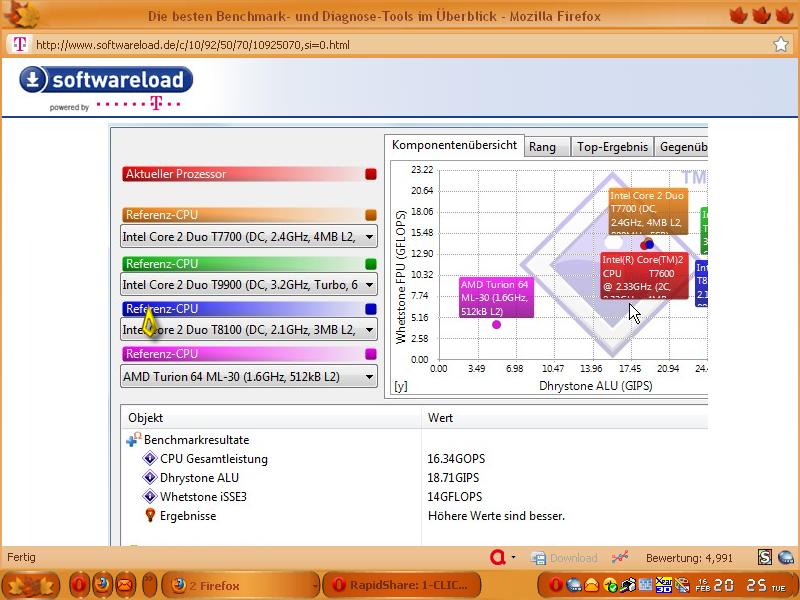
Task: Select the Komponentenübersicht tab
Action: coord(454,146)
